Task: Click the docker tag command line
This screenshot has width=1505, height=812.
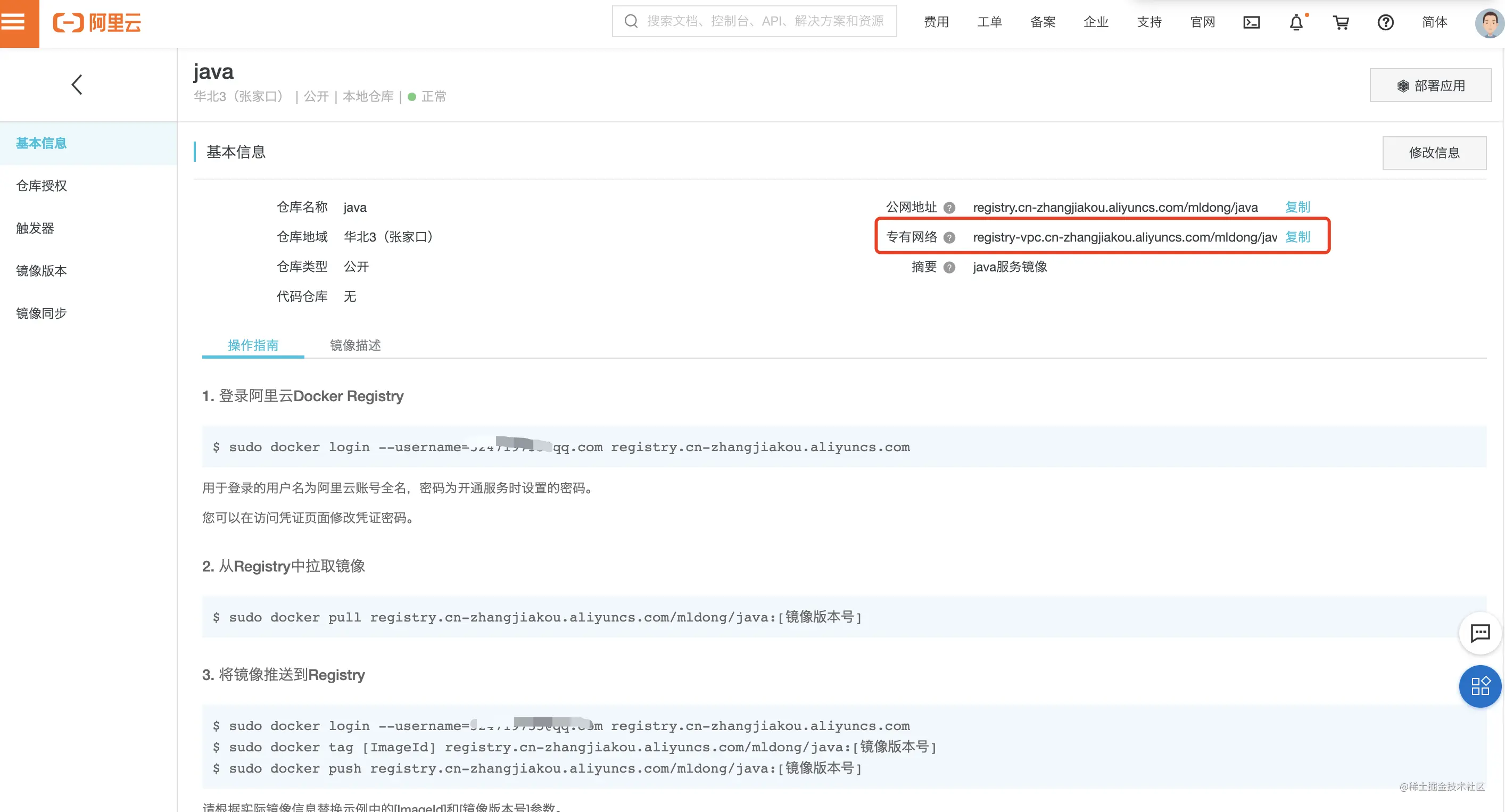Action: click(x=574, y=747)
